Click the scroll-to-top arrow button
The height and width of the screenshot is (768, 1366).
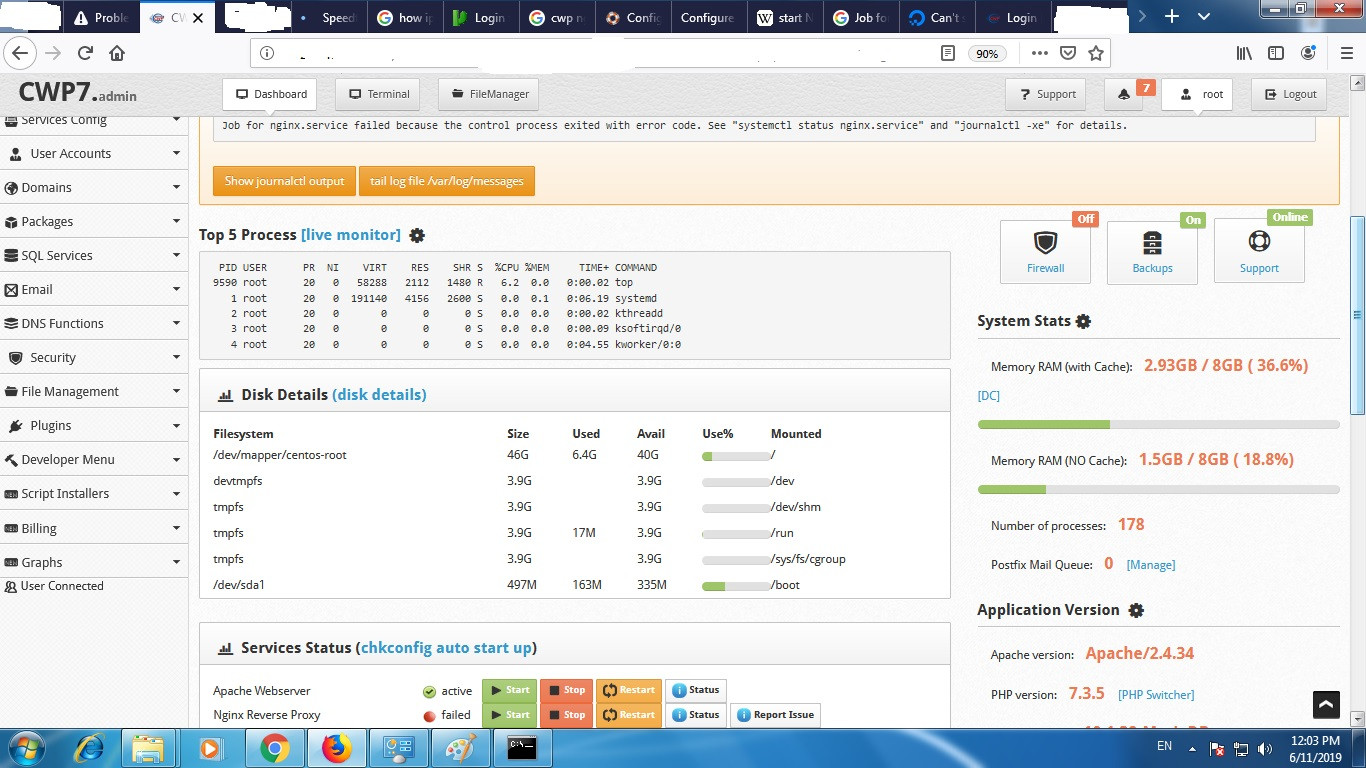pyautogui.click(x=1326, y=704)
